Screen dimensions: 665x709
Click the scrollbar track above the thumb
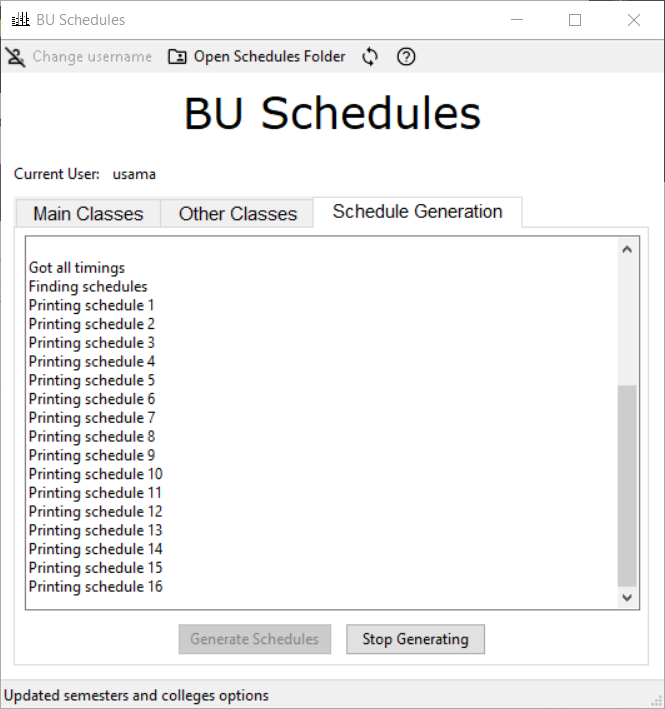click(627, 320)
